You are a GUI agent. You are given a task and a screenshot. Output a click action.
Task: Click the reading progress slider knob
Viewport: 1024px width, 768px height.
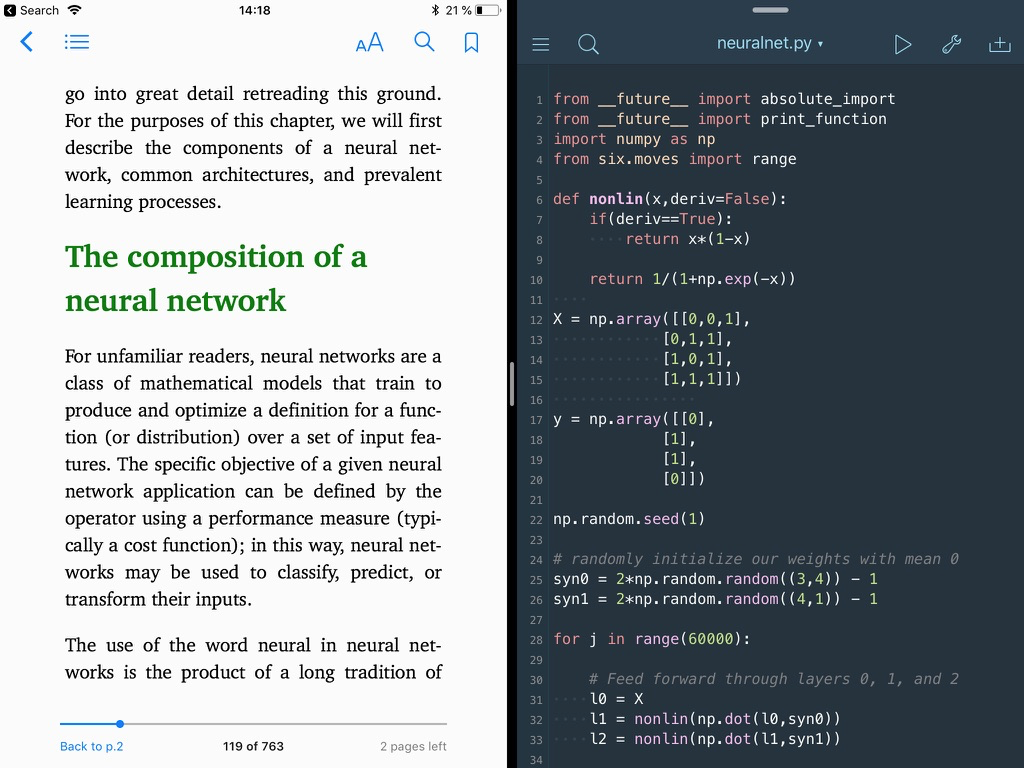(120, 724)
